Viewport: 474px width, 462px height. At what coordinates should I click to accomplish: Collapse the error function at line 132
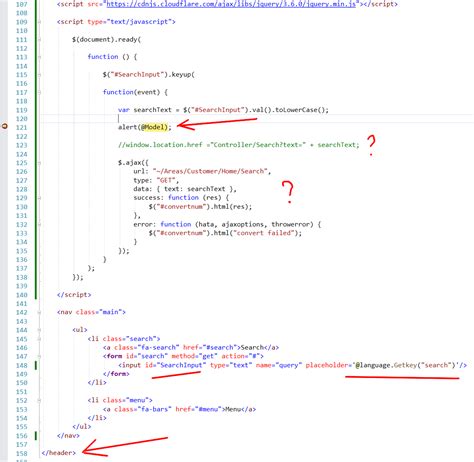point(39,224)
